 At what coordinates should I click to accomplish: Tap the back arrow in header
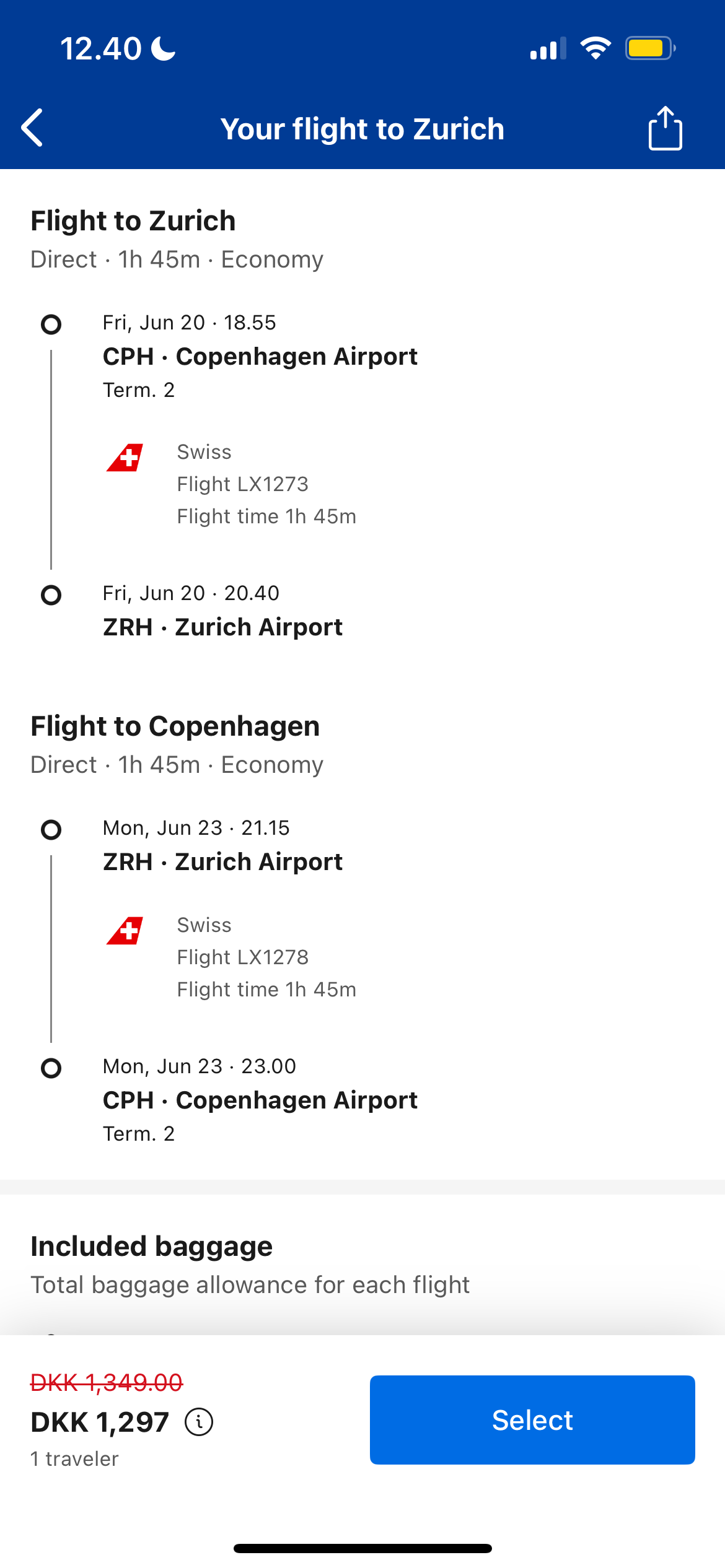click(x=32, y=128)
